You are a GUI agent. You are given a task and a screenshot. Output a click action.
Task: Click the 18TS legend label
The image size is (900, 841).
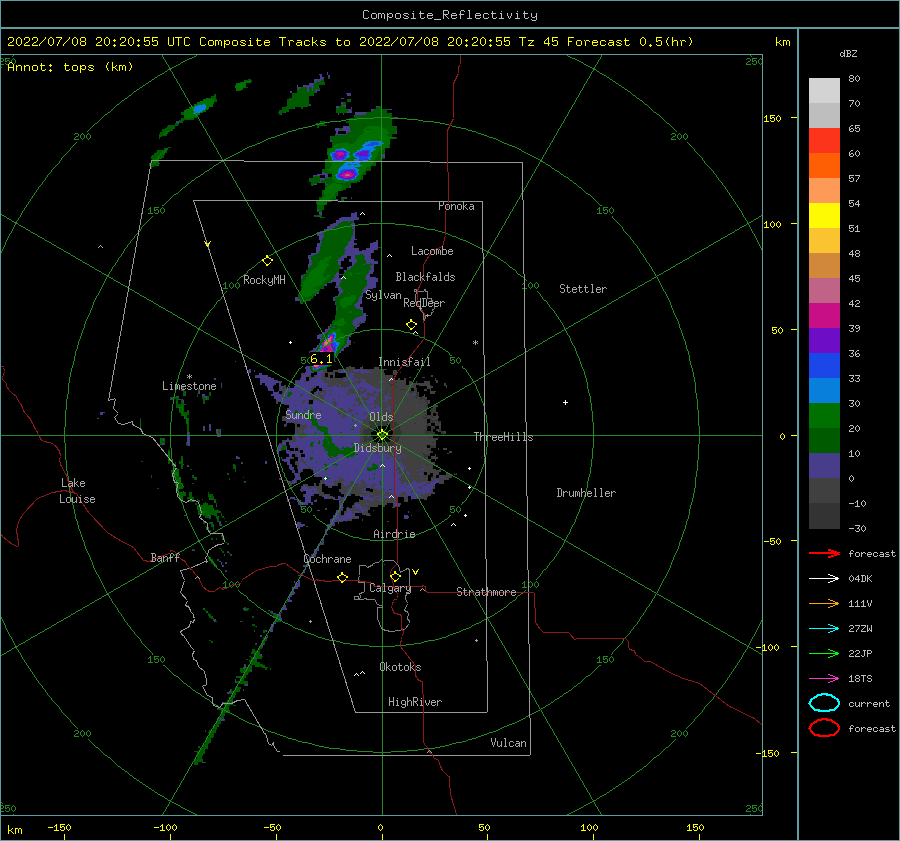[x=860, y=679]
